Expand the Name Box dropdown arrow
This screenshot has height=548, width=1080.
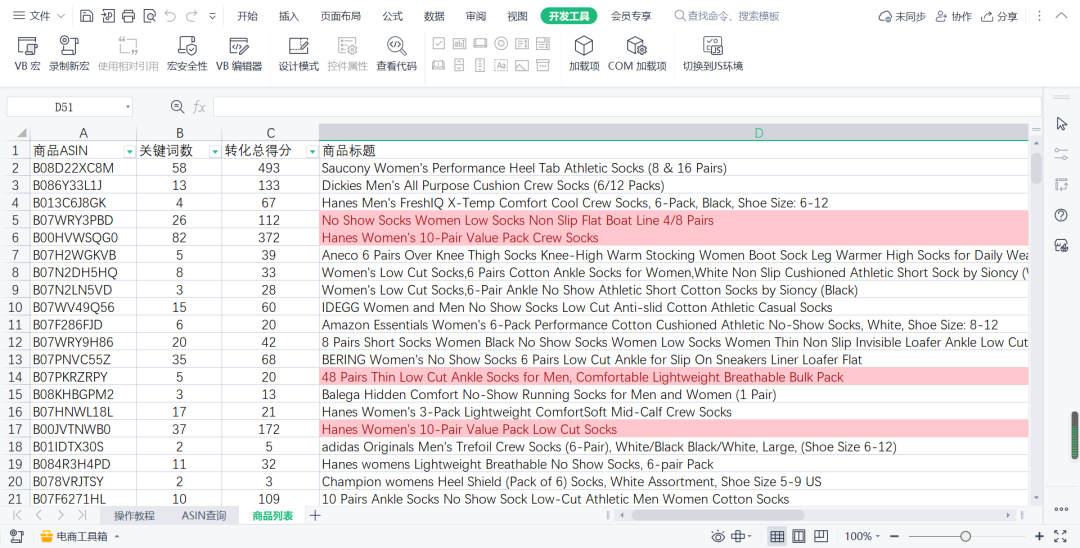pyautogui.click(x=127, y=107)
